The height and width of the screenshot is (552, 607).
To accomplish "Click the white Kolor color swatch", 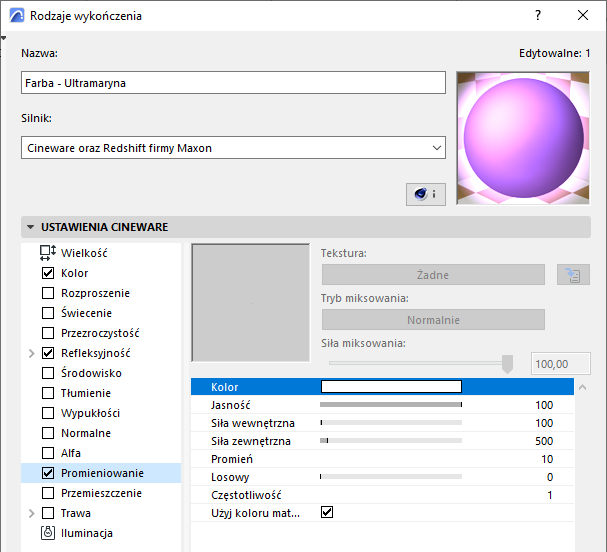I will coord(391,386).
